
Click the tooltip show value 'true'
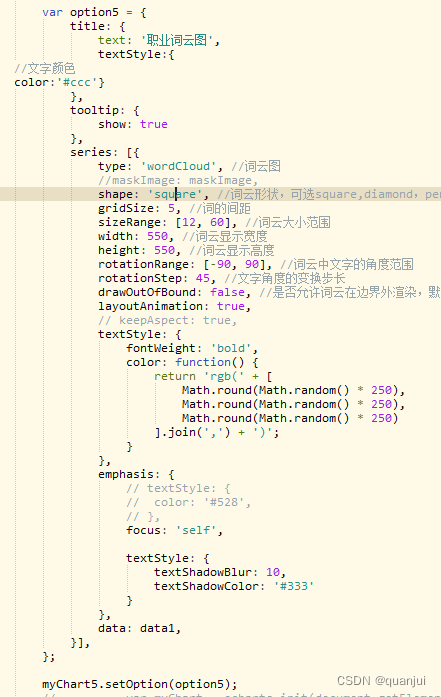pyautogui.click(x=154, y=124)
